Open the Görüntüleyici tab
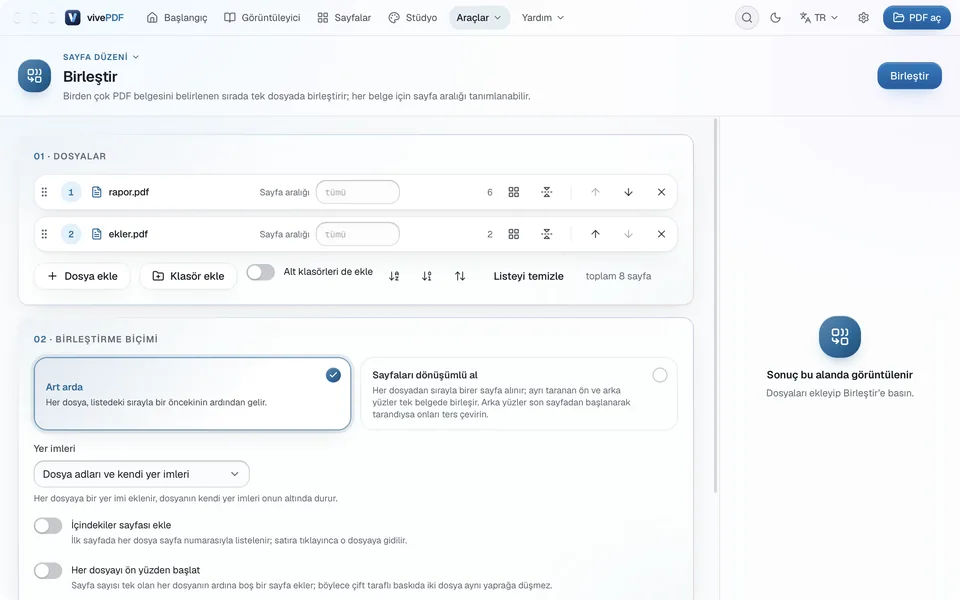 tap(262, 18)
